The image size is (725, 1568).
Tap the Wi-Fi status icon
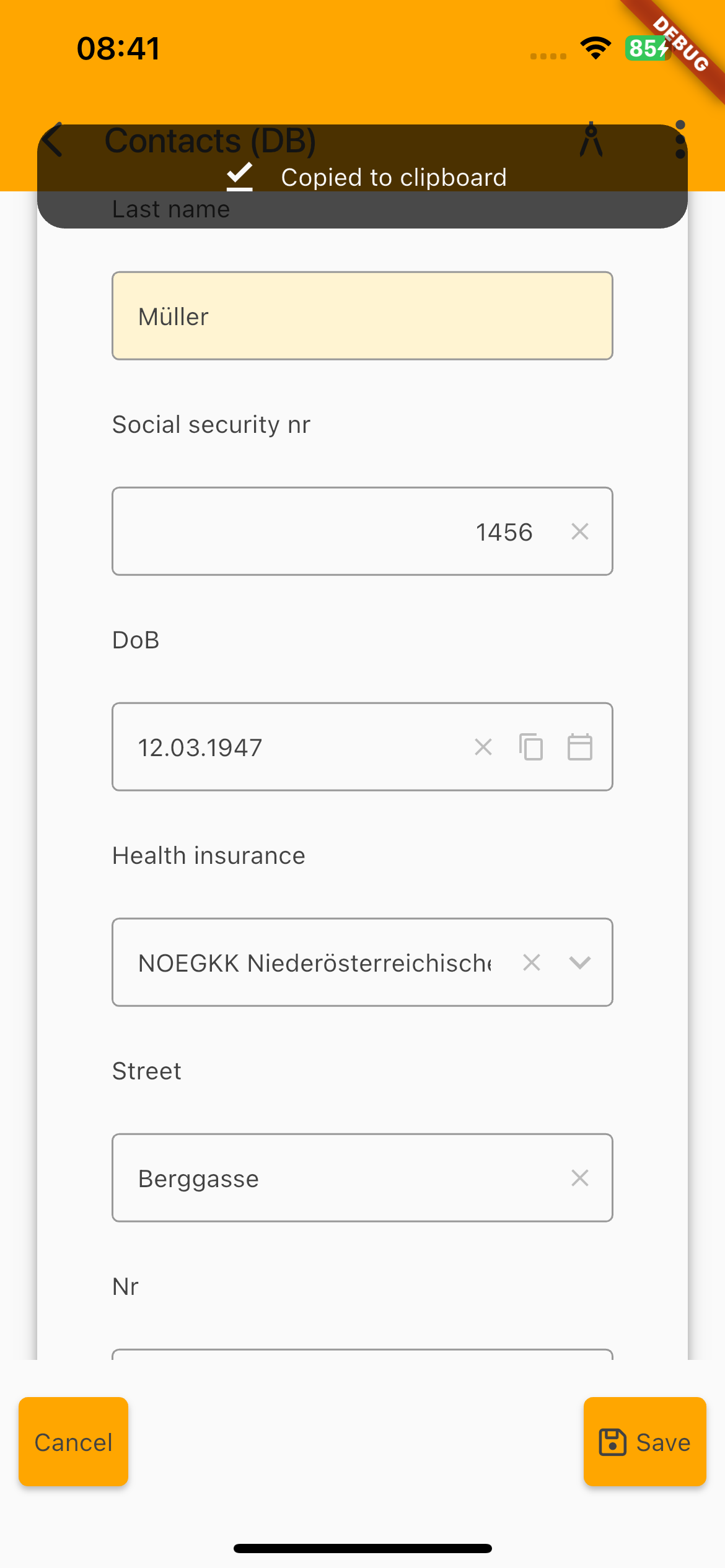pos(595,48)
